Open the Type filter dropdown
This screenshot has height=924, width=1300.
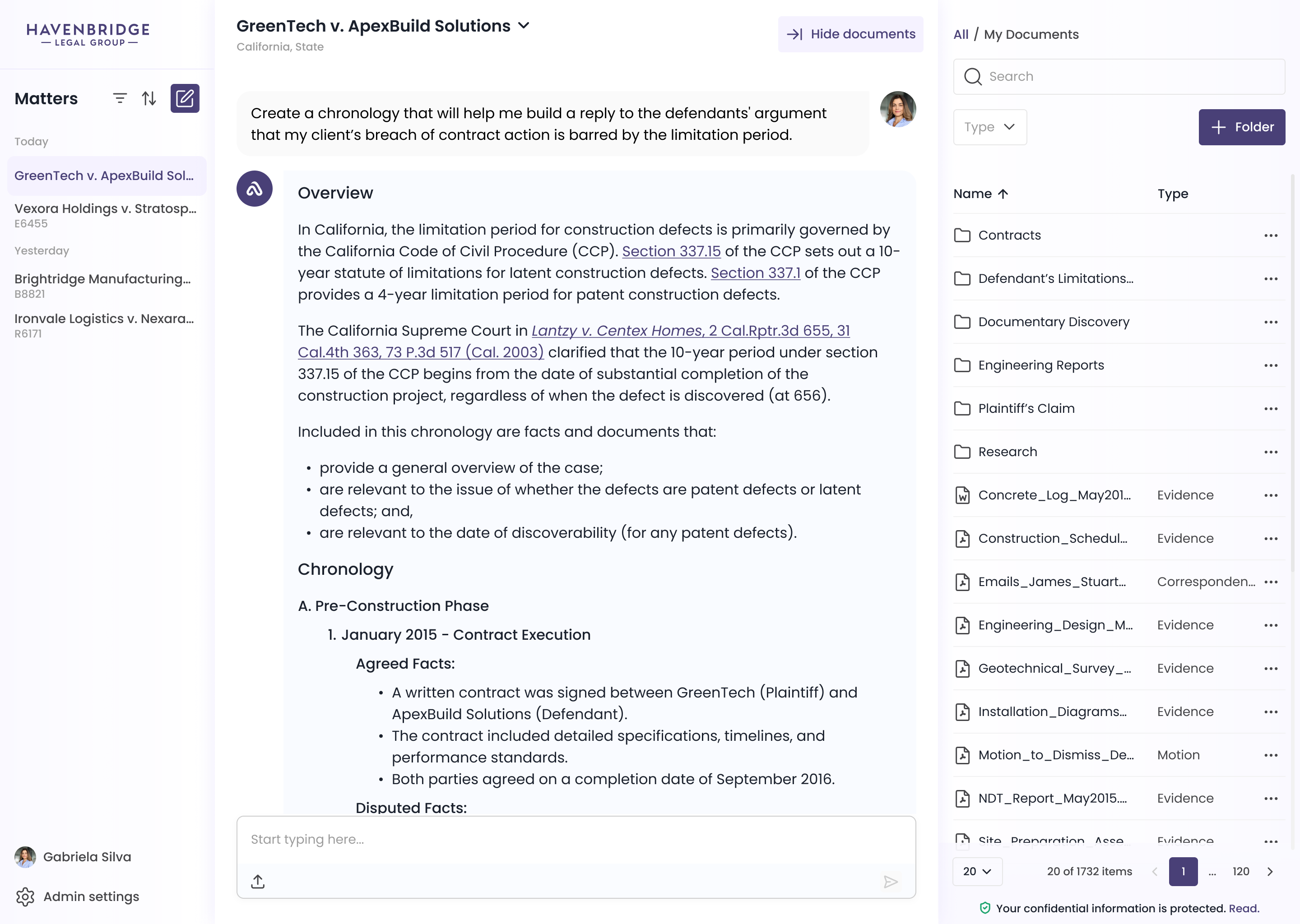point(989,127)
